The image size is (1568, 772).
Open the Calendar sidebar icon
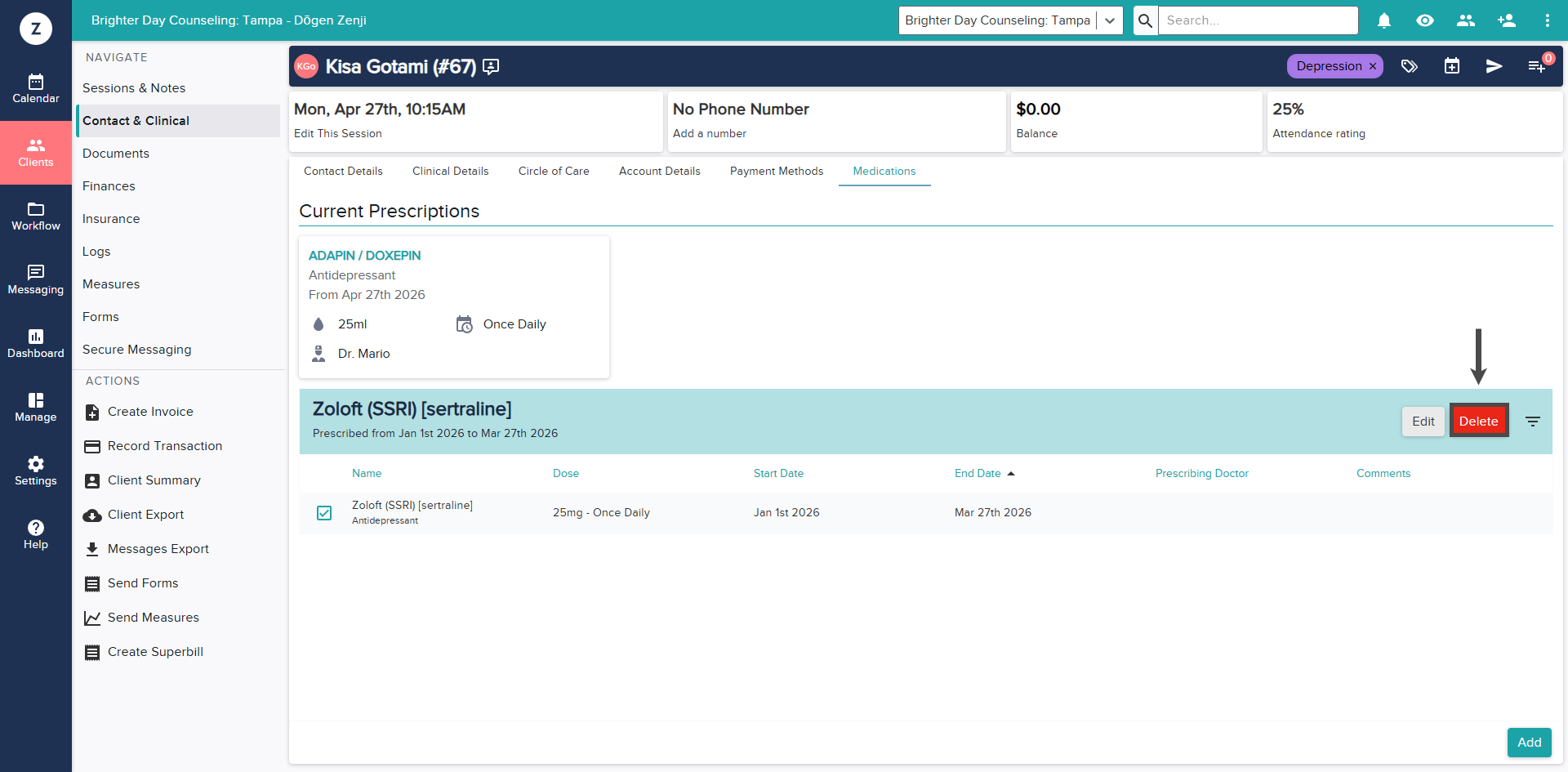pyautogui.click(x=36, y=89)
